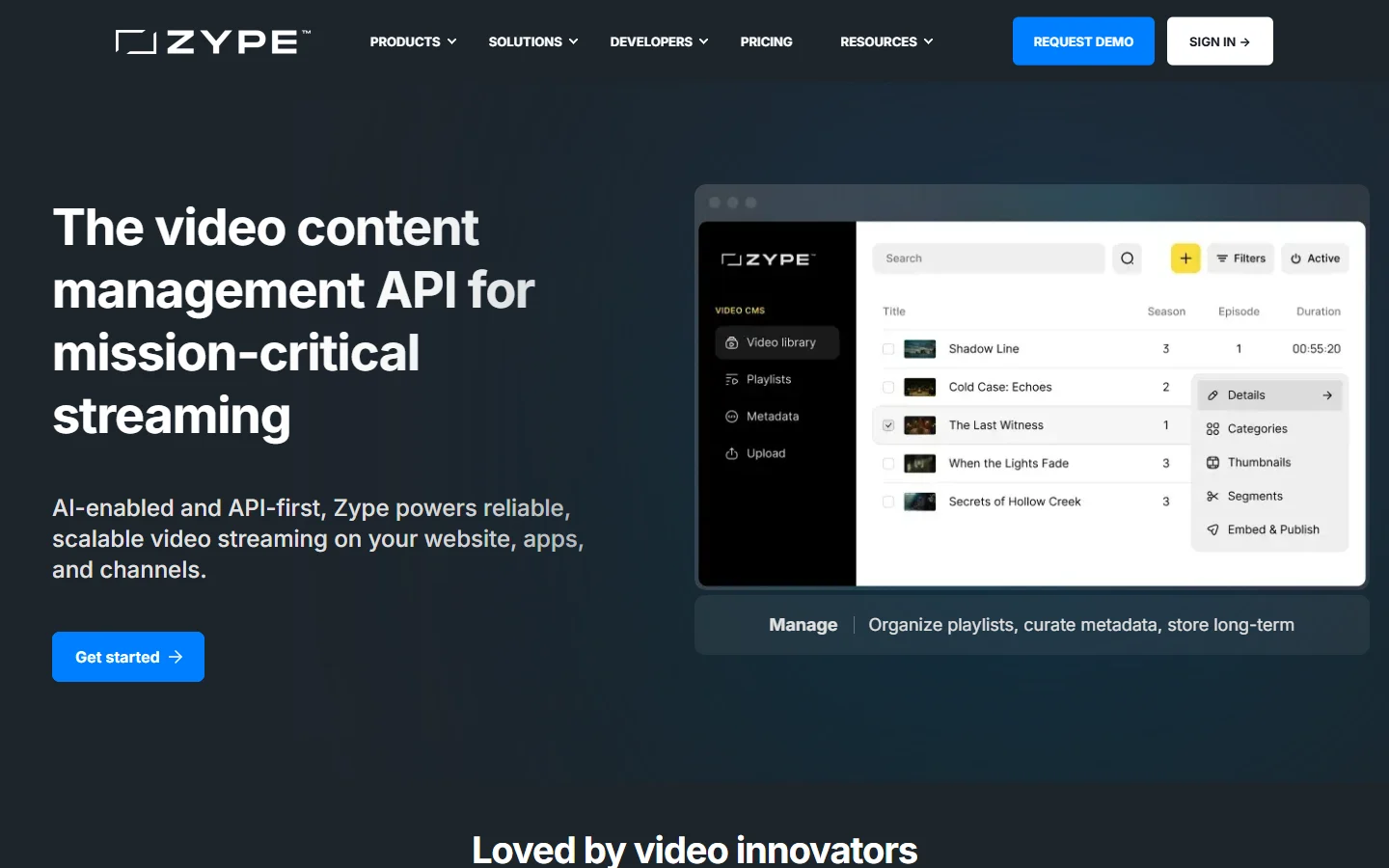Tick the When the Lights Fade checkbox
Viewport: 1389px width, 868px height.
click(x=888, y=464)
